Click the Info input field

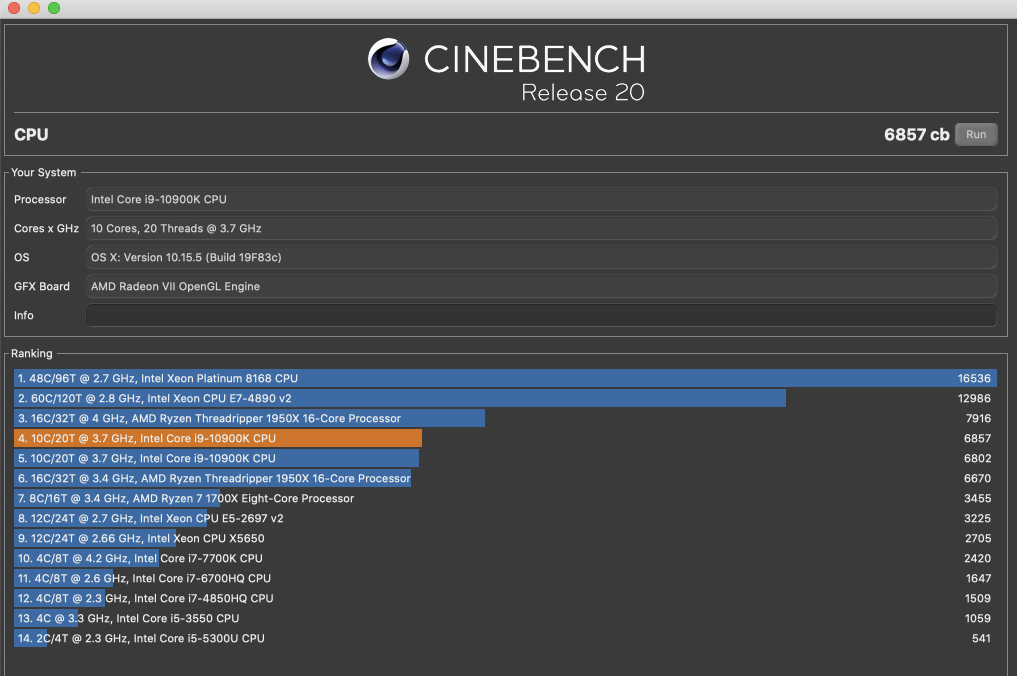(x=541, y=315)
